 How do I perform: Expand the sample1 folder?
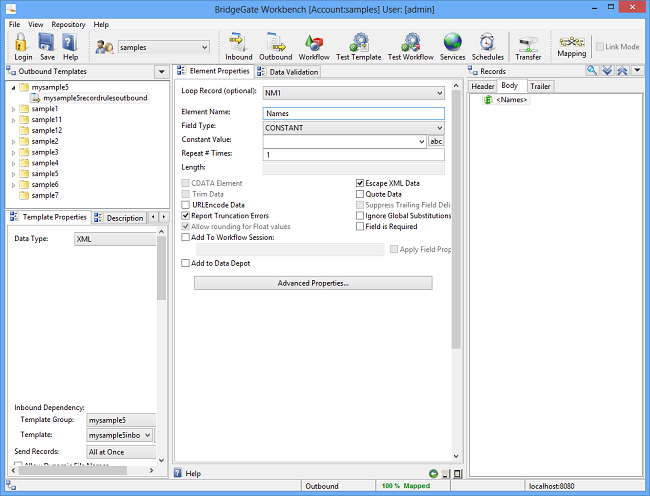click(13, 109)
